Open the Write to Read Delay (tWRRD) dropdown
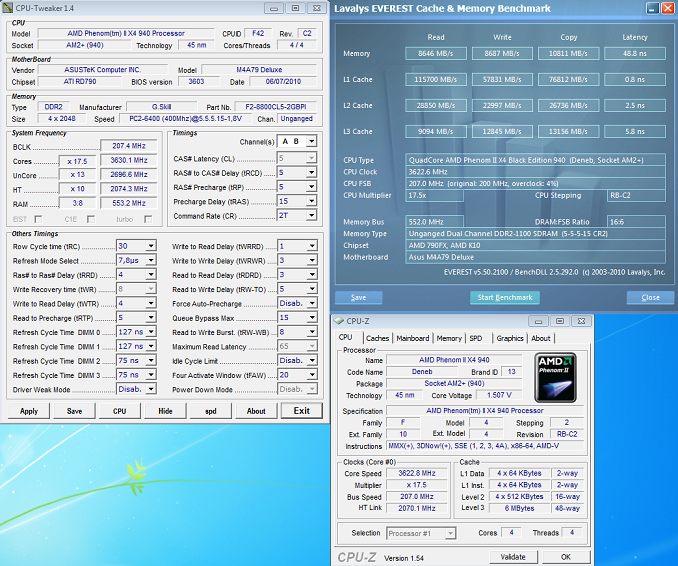 [x=312, y=246]
